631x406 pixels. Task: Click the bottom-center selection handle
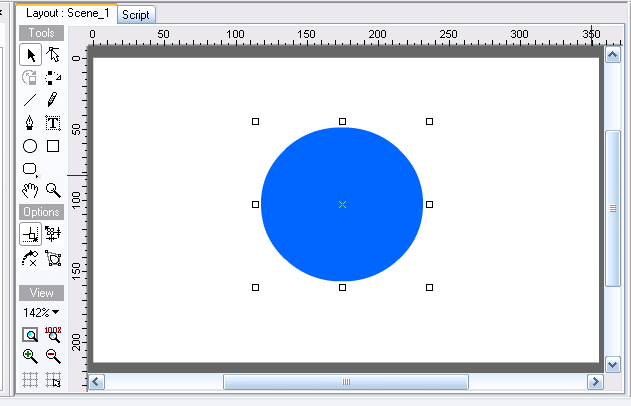coord(342,287)
